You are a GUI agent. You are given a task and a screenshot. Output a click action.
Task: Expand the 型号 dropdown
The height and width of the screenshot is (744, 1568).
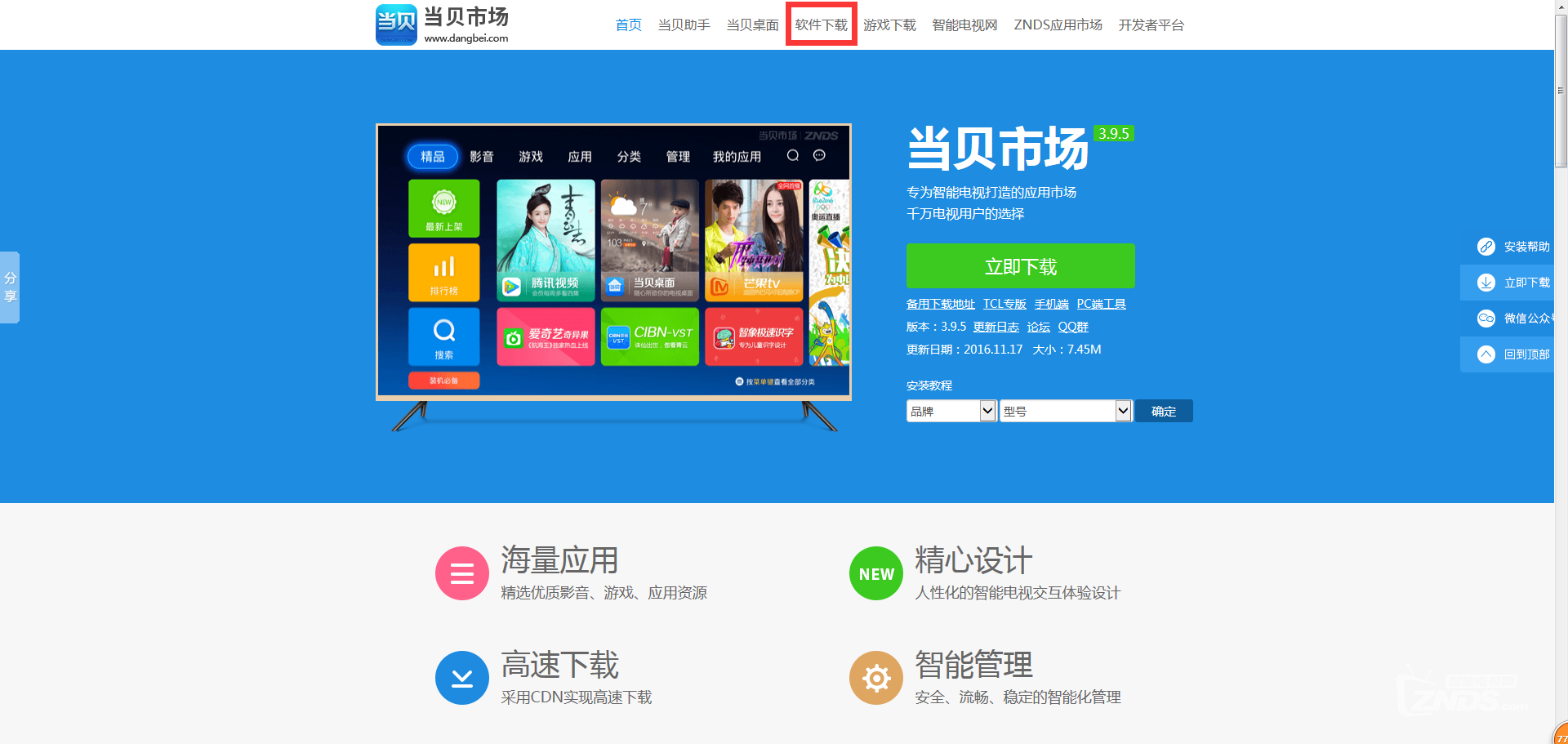coord(1066,411)
